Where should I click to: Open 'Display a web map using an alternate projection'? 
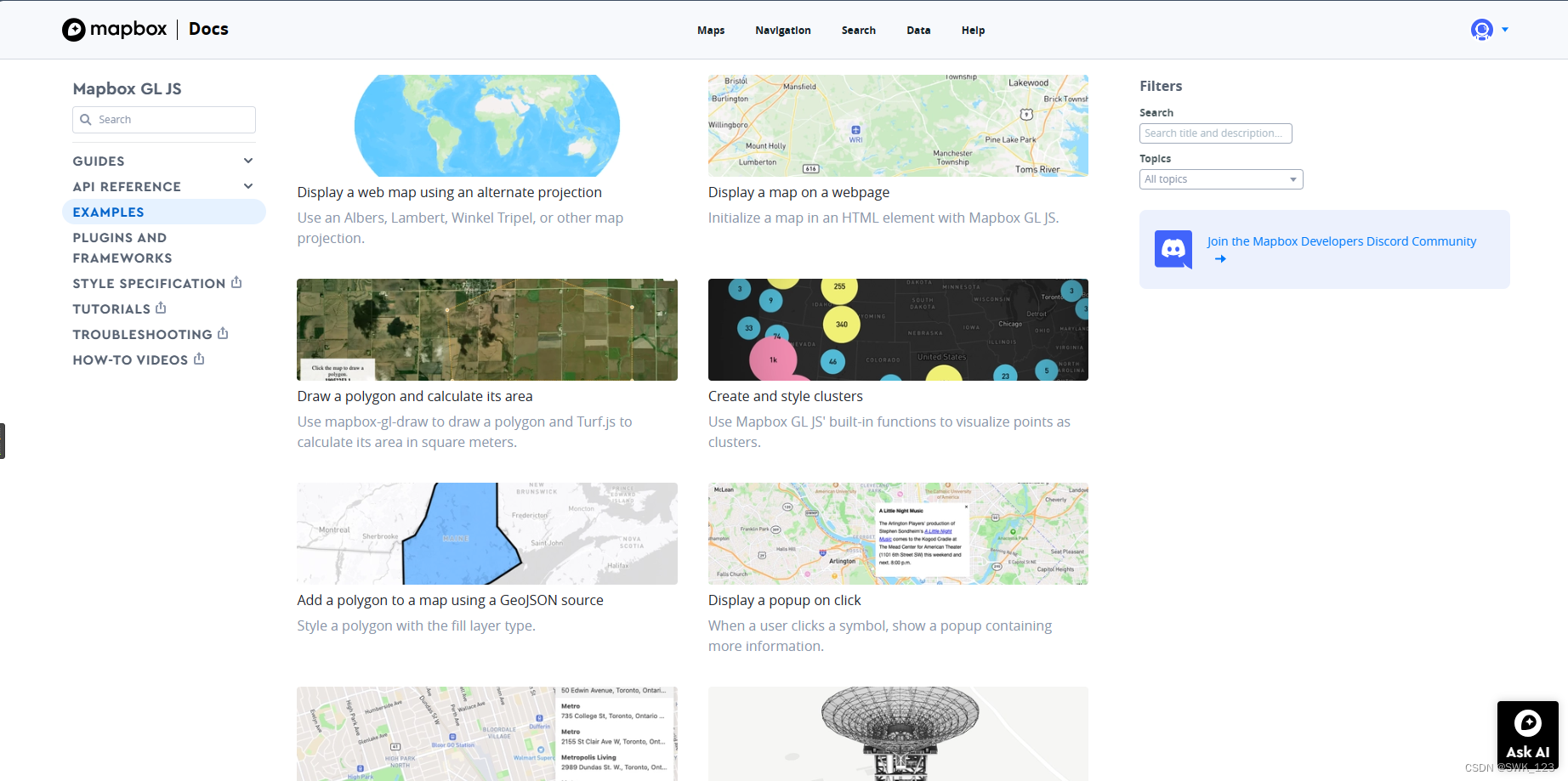click(x=449, y=193)
